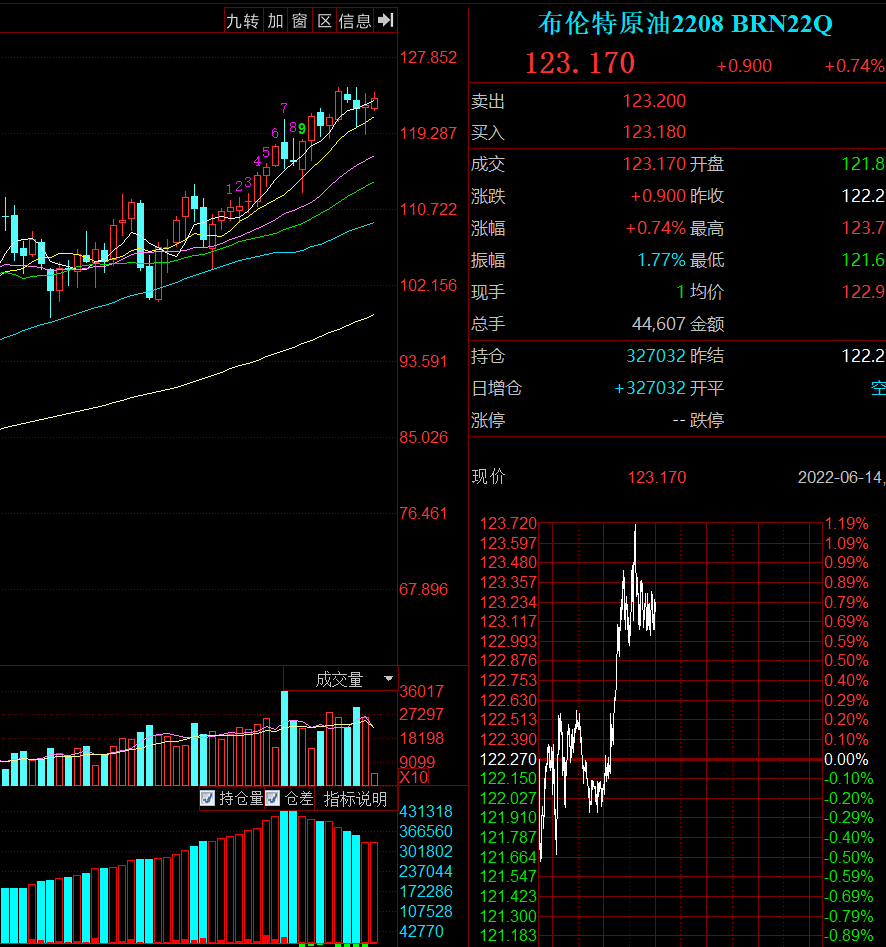Click the 涨幅 value +0.74% in quote table
886x947 pixels.
click(655, 228)
